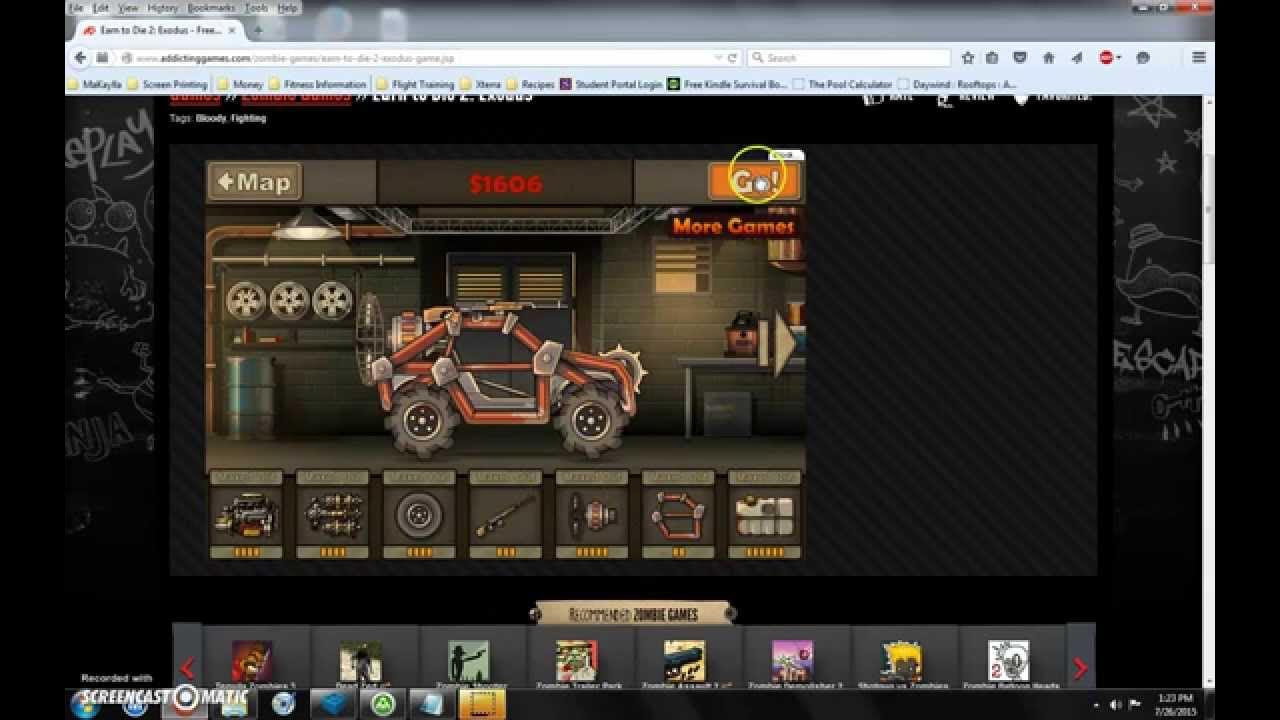This screenshot has width=1280, height=720.
Task: Click the browser Search field
Action: click(850, 58)
